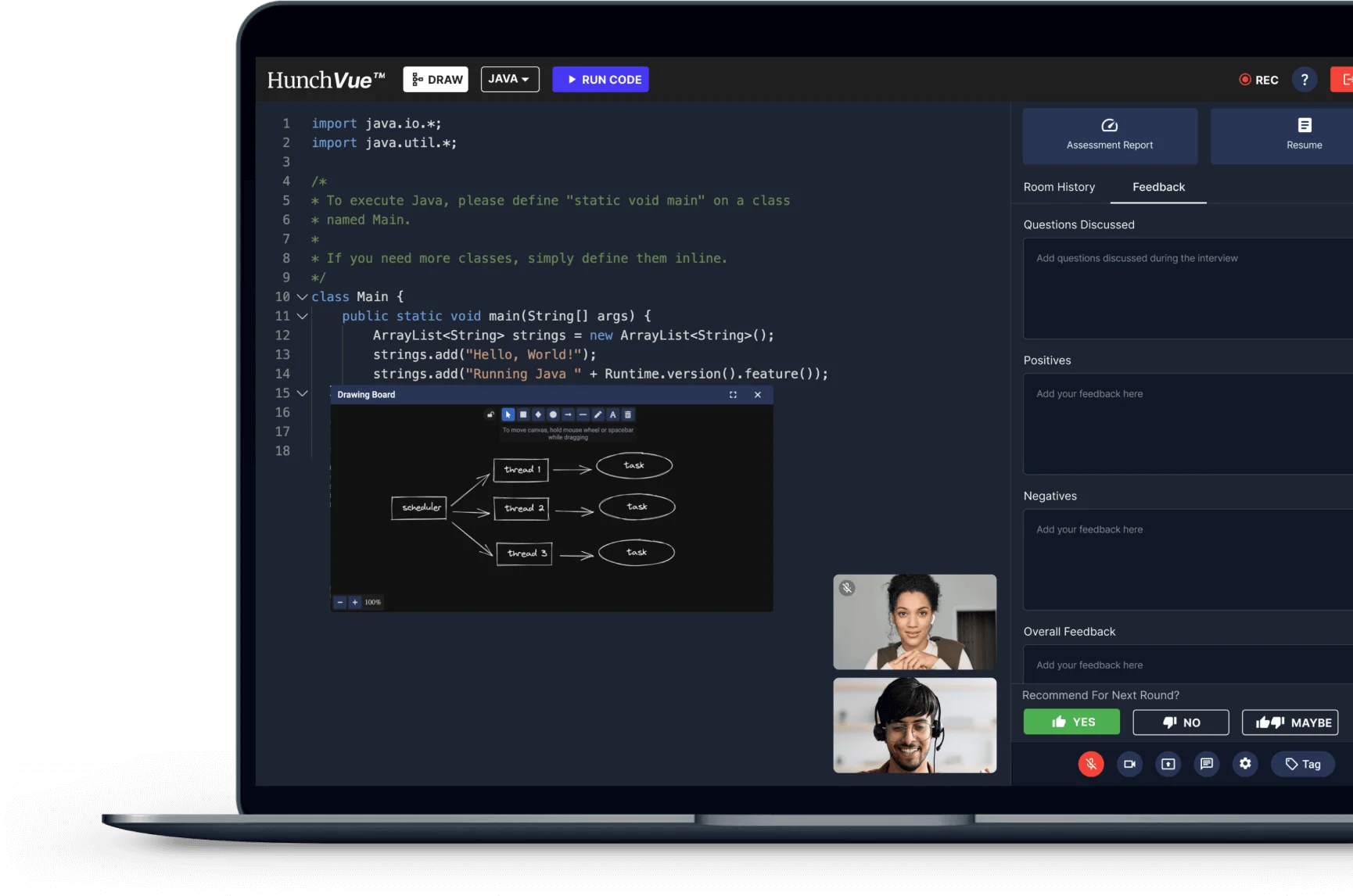Open HunchVue settings via the gear icon

[x=1245, y=764]
